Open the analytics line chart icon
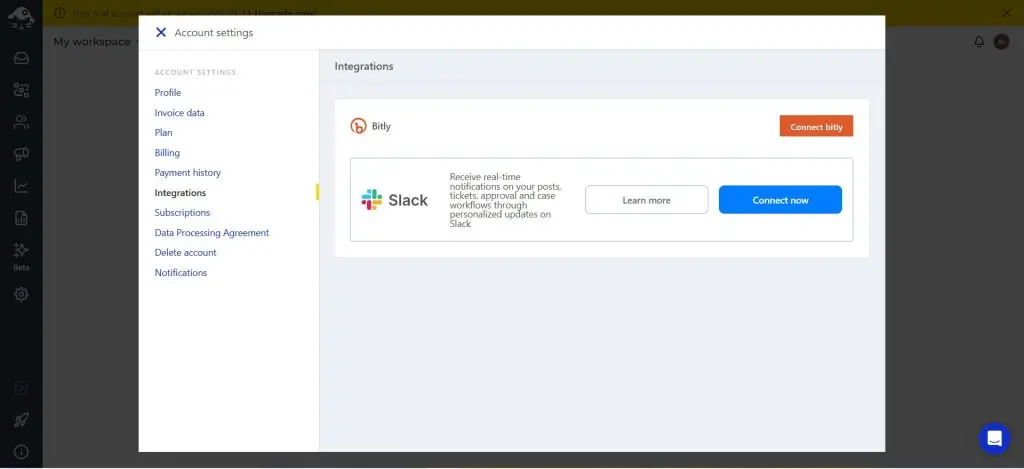 (21, 186)
